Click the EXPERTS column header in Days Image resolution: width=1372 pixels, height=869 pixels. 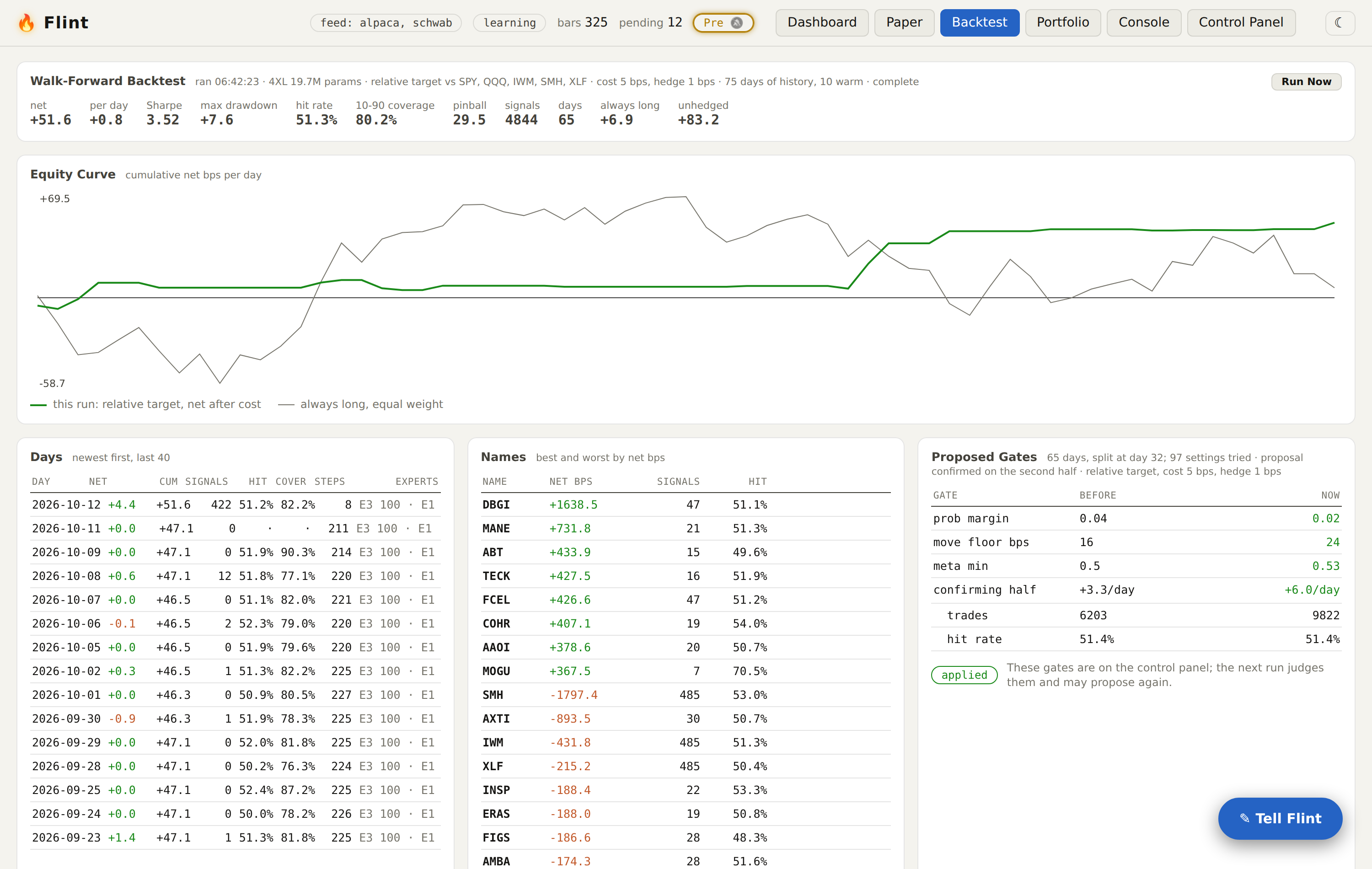click(417, 482)
